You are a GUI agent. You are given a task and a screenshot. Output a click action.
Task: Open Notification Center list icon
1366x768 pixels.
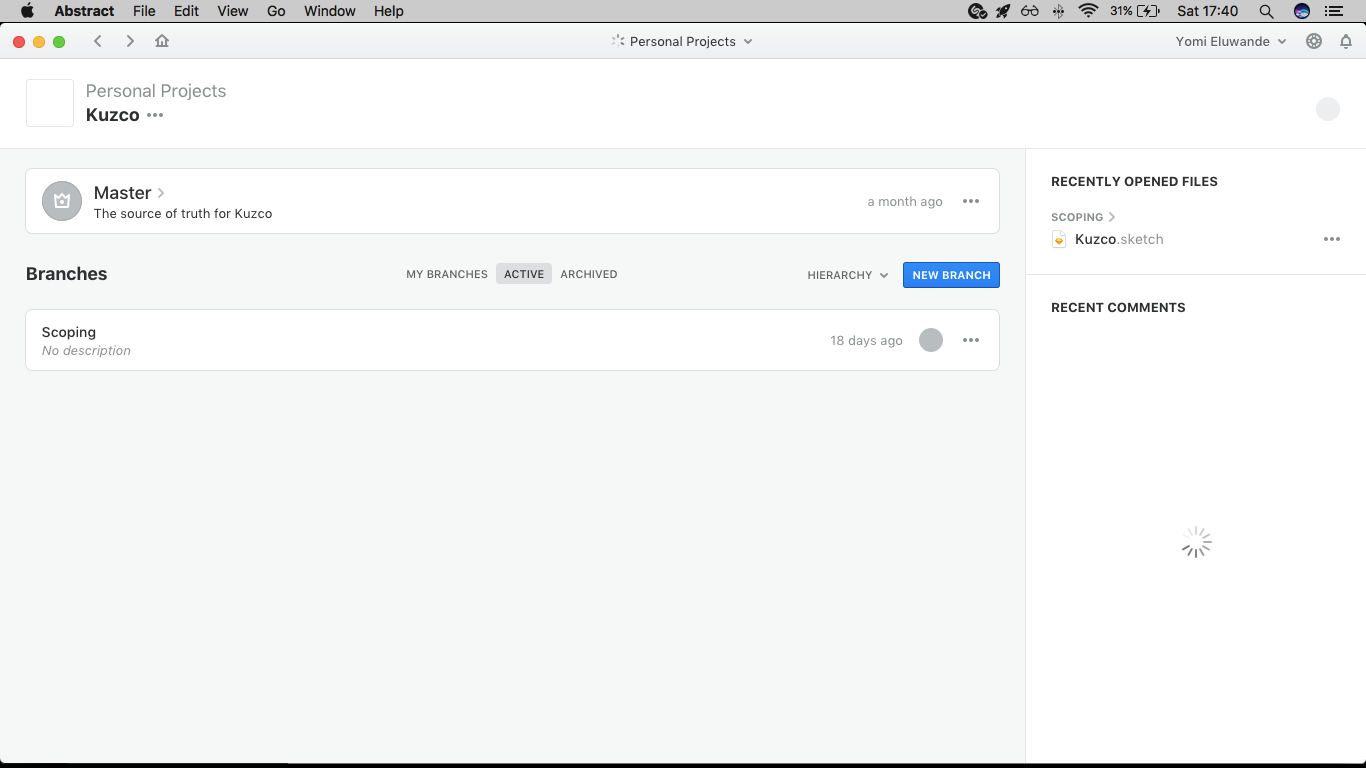(x=1333, y=11)
